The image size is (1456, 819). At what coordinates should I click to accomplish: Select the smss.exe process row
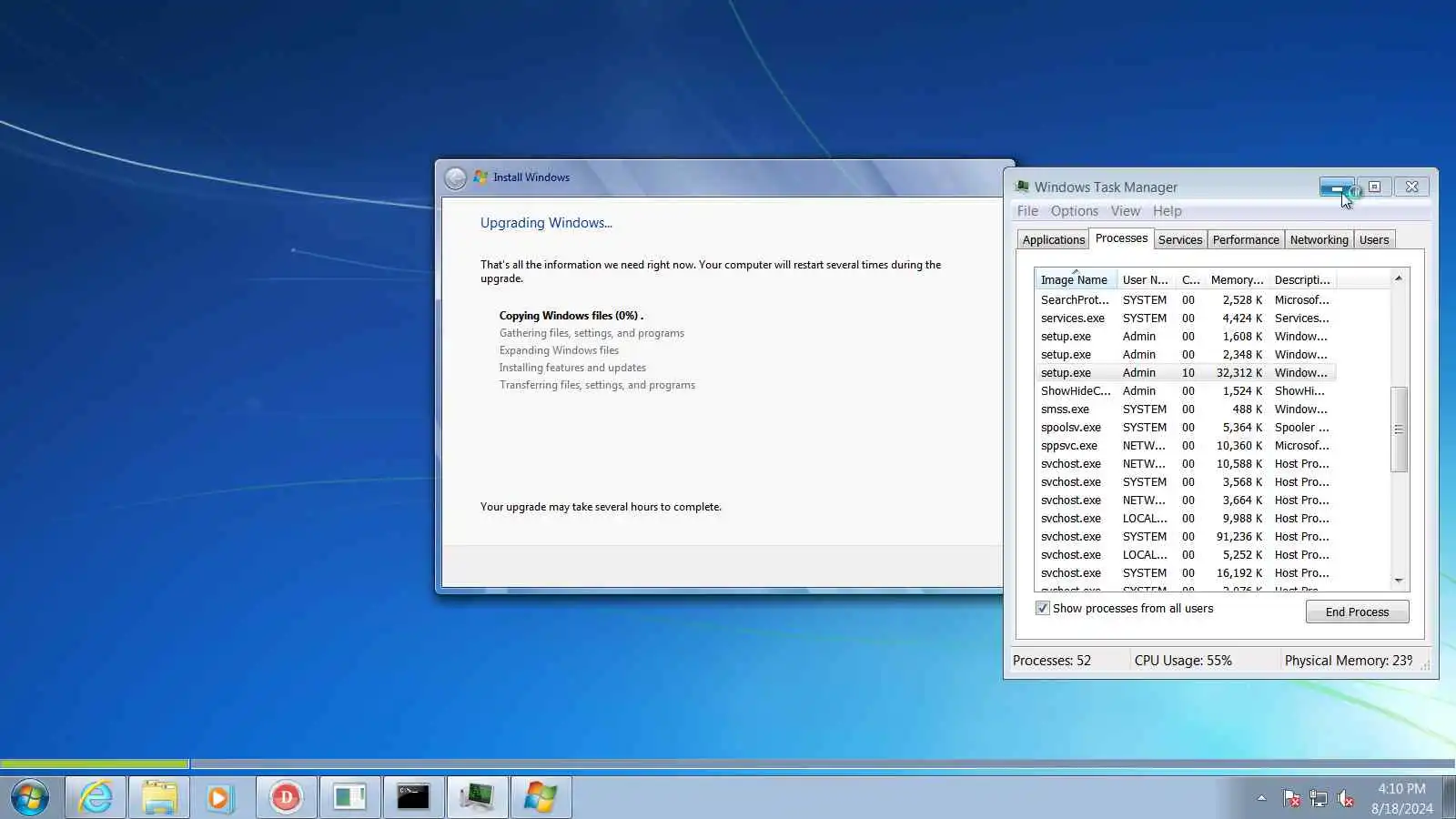tap(1185, 409)
